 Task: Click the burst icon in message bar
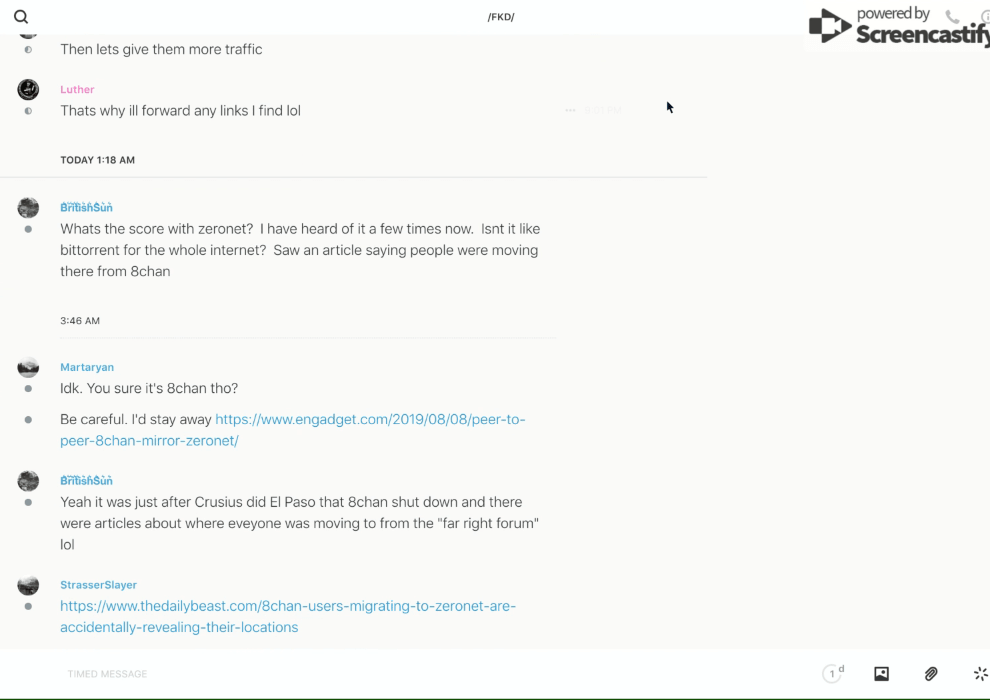[x=980, y=674]
